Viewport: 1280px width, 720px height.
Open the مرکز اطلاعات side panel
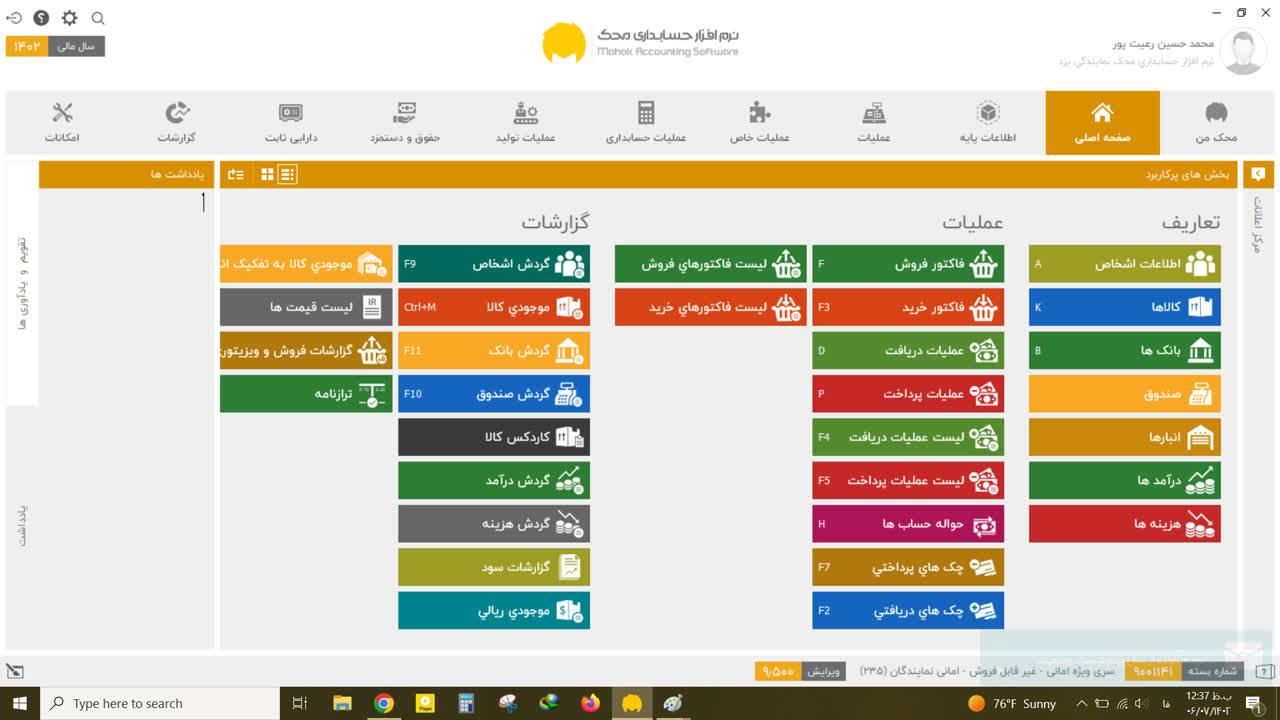point(1258,224)
